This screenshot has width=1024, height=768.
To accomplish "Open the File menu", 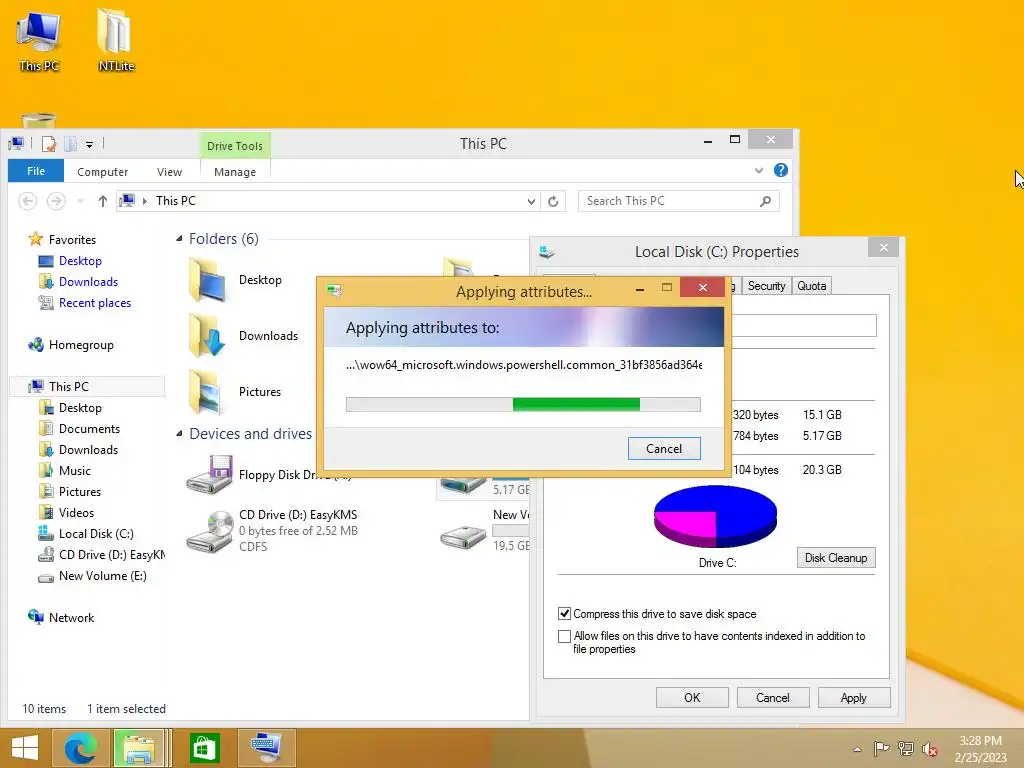I will [36, 171].
